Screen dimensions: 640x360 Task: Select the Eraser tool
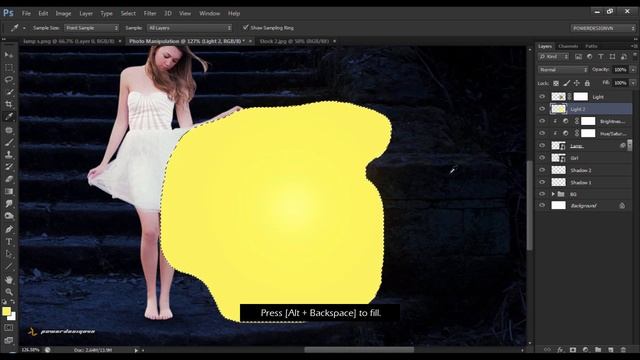(x=9, y=179)
